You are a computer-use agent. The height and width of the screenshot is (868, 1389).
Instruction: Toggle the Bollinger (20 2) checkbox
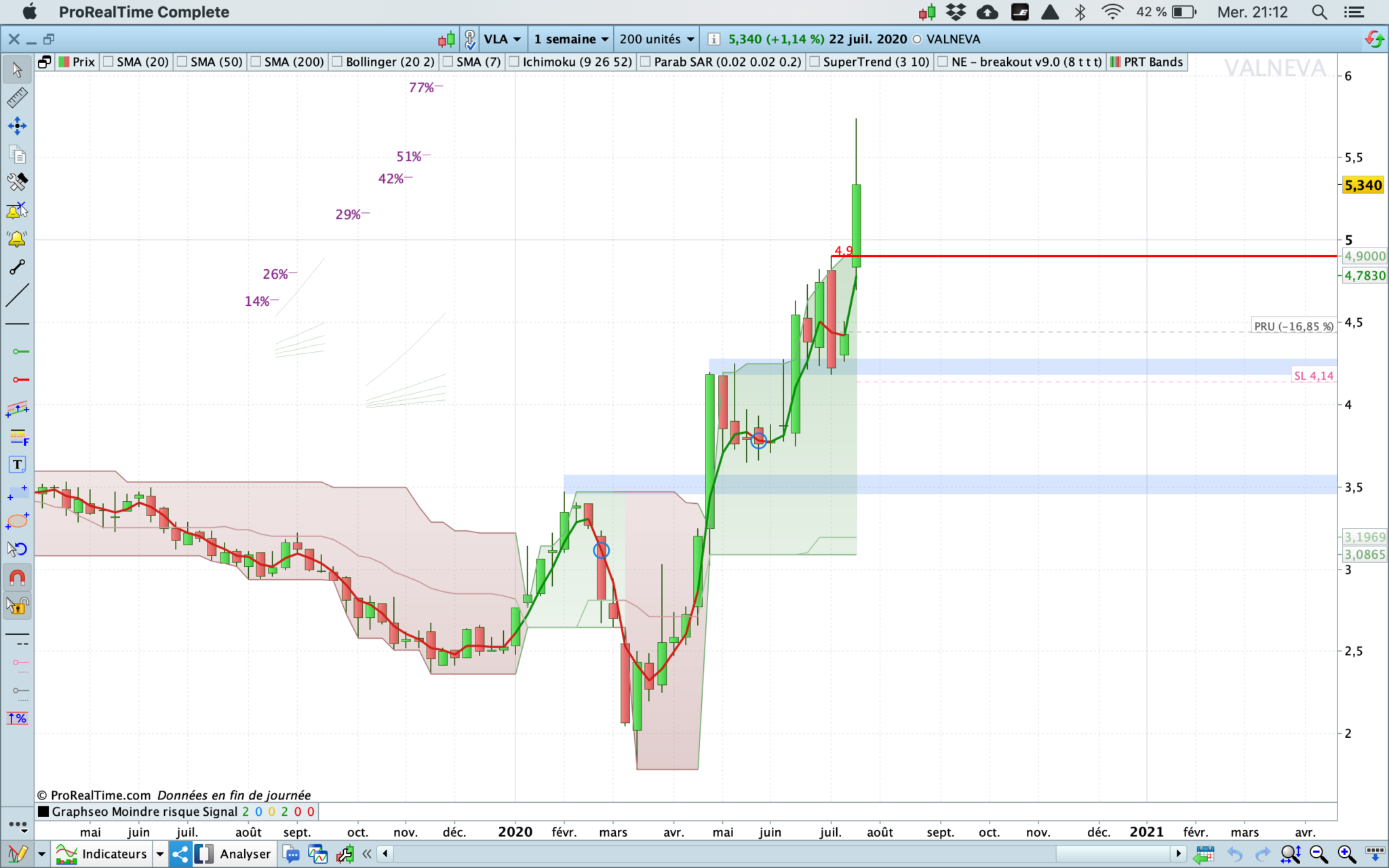click(x=337, y=62)
